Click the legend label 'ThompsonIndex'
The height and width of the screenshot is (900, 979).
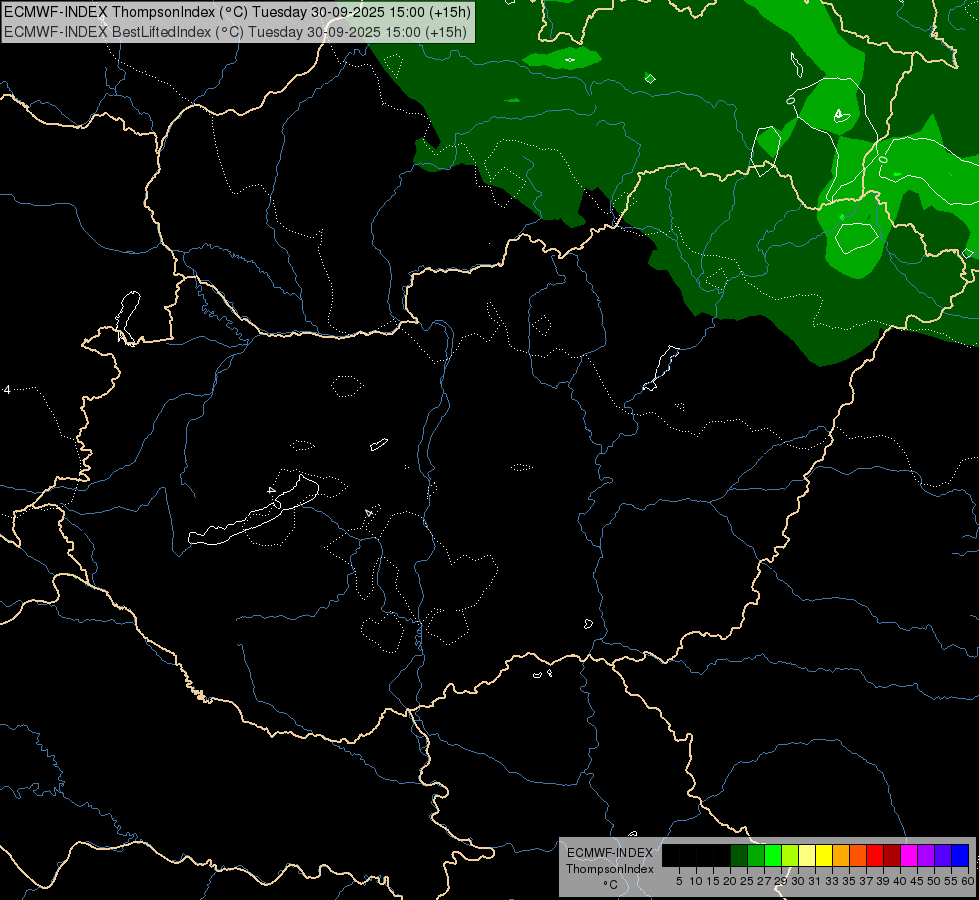tap(610, 869)
